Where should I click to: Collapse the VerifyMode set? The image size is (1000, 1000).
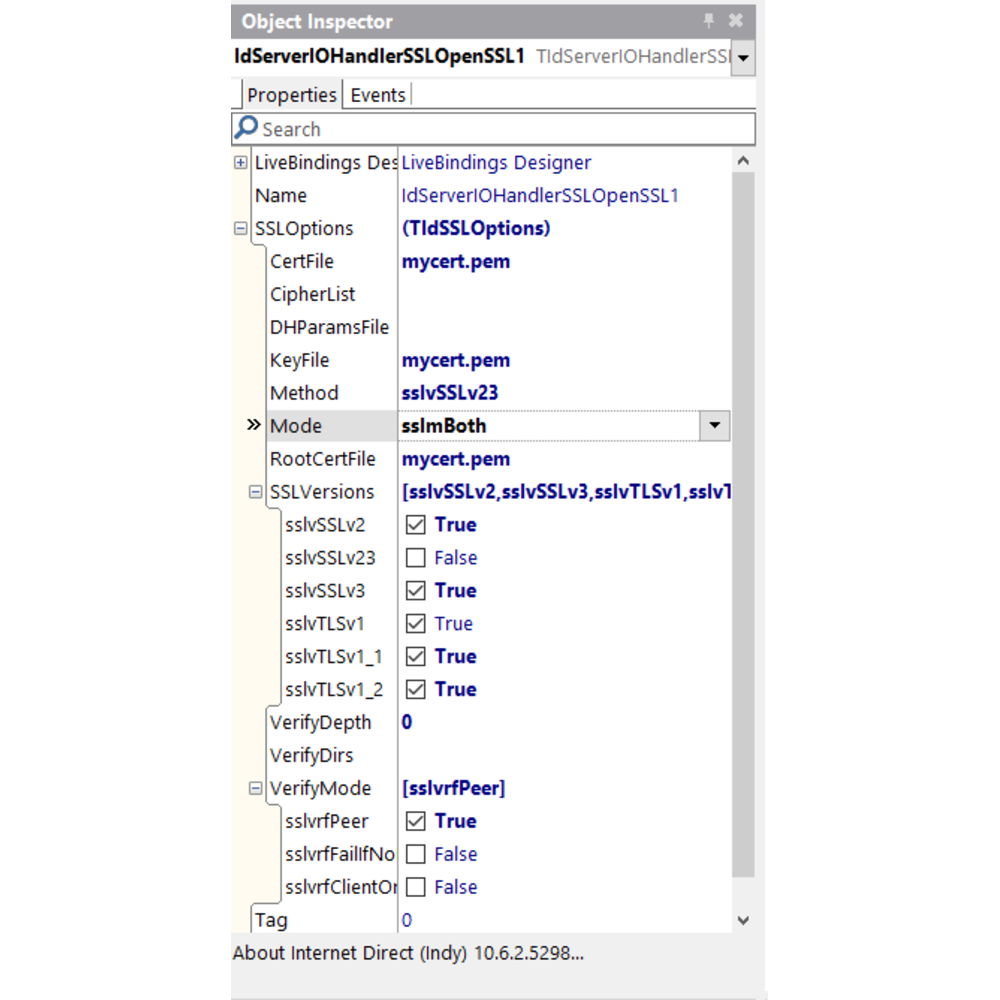coord(256,789)
